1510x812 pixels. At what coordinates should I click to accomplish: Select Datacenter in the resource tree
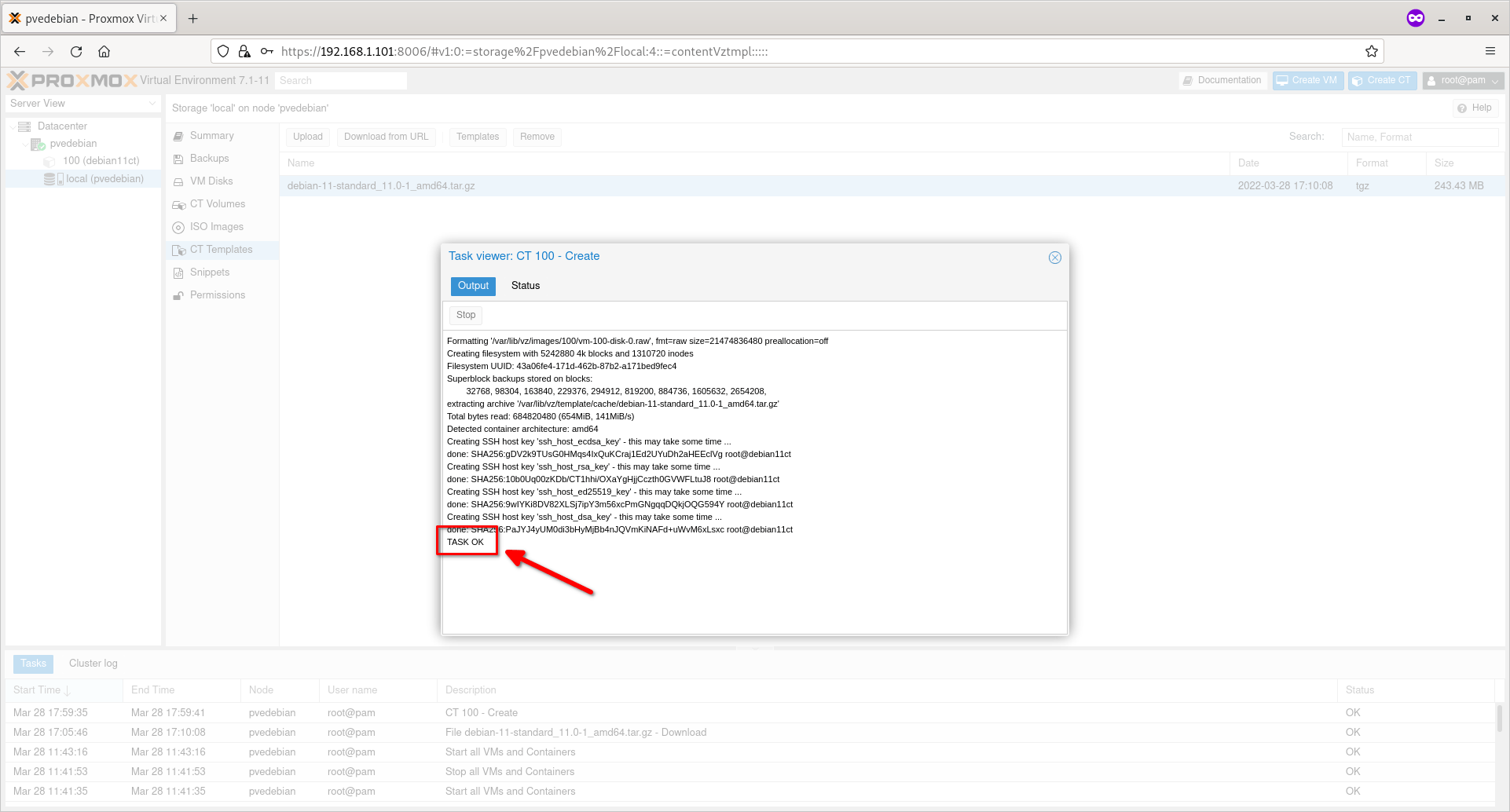62,126
